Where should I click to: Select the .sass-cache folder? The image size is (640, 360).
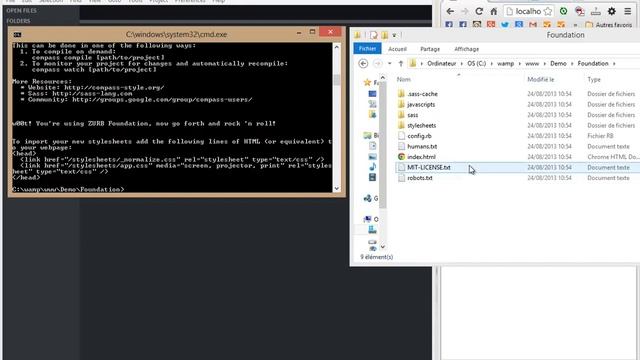click(x=422, y=94)
